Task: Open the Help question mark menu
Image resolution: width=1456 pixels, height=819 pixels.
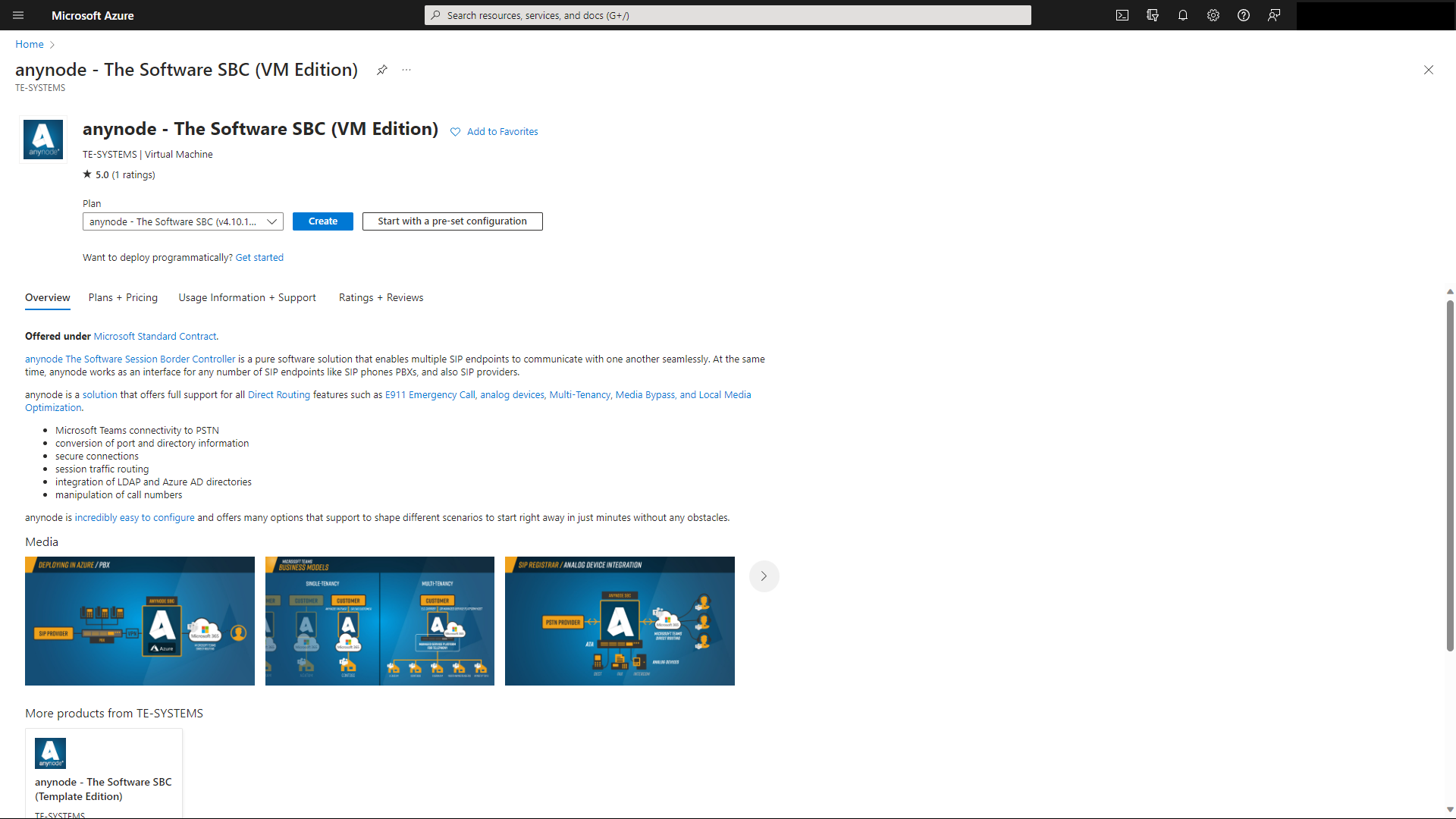Action: tap(1244, 15)
